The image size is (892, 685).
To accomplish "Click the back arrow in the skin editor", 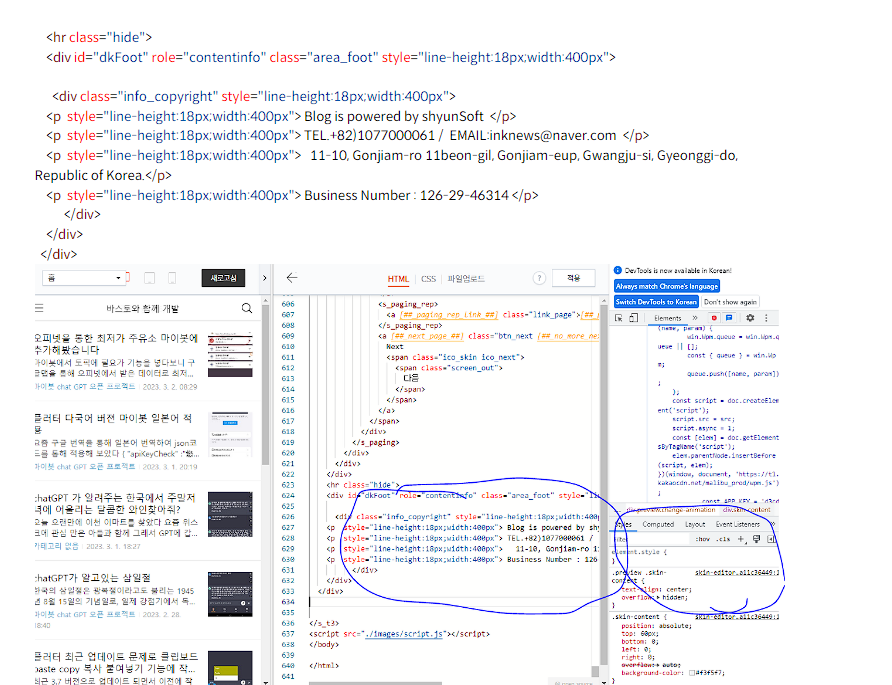I will tap(292, 278).
